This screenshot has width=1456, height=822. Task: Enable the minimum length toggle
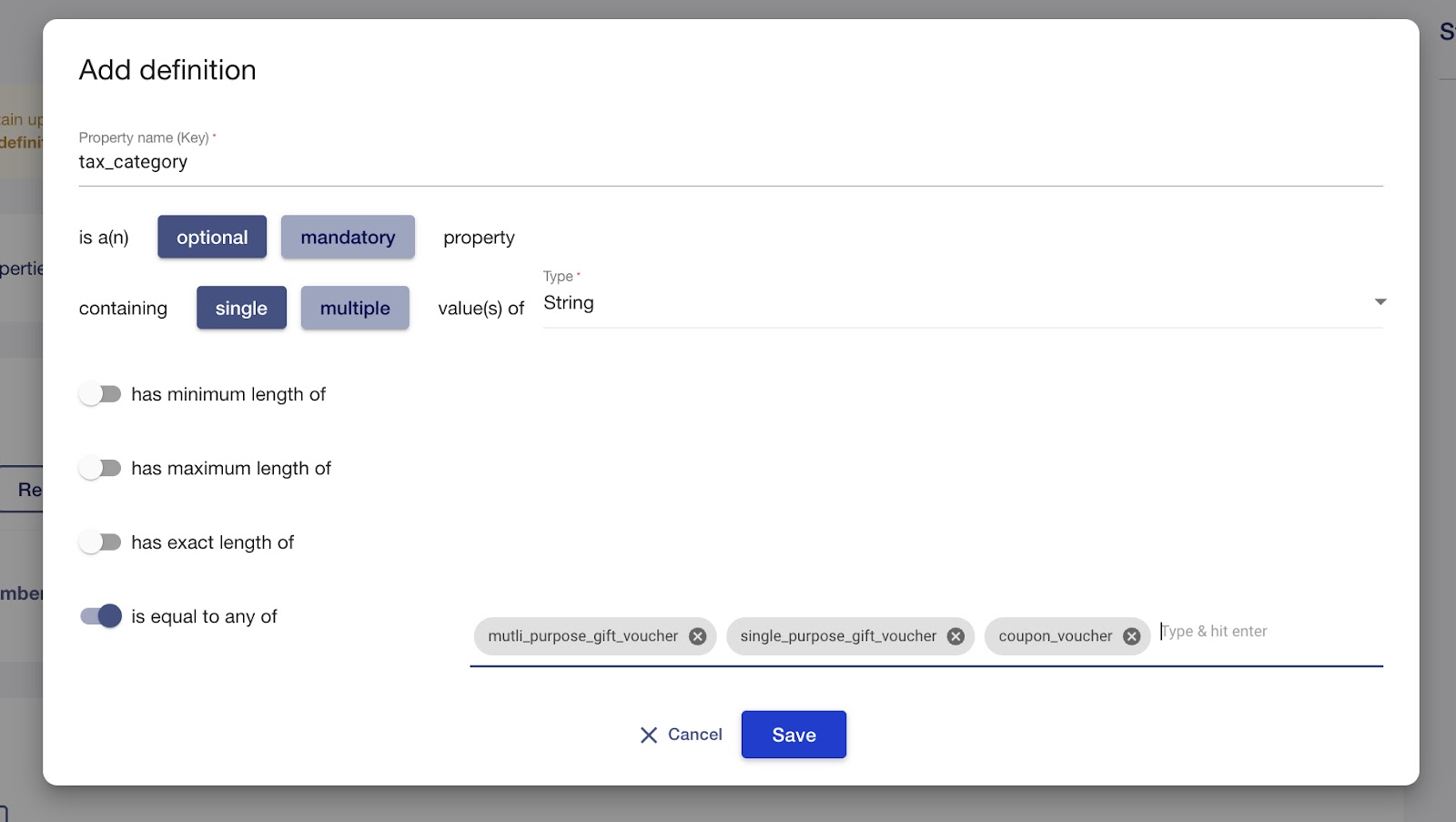[x=100, y=394]
